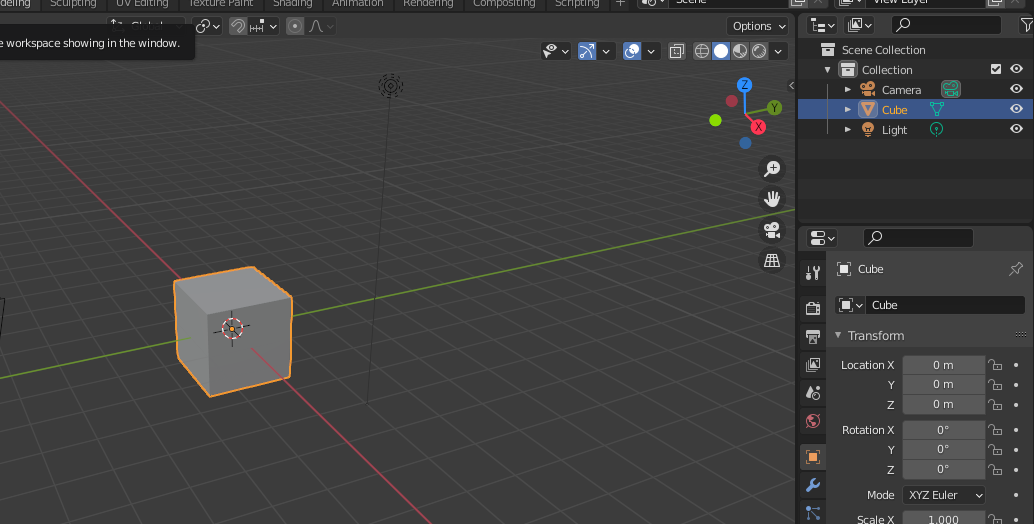
Task: Open the outliner filter funnel
Action: [x=1026, y=25]
